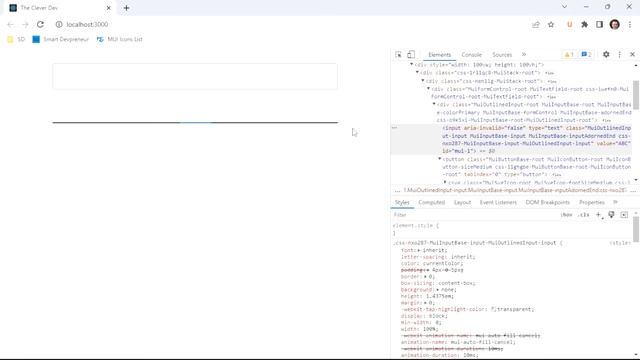Open the Extensions puzzle icon
640x360 pixels.
pos(584,24)
